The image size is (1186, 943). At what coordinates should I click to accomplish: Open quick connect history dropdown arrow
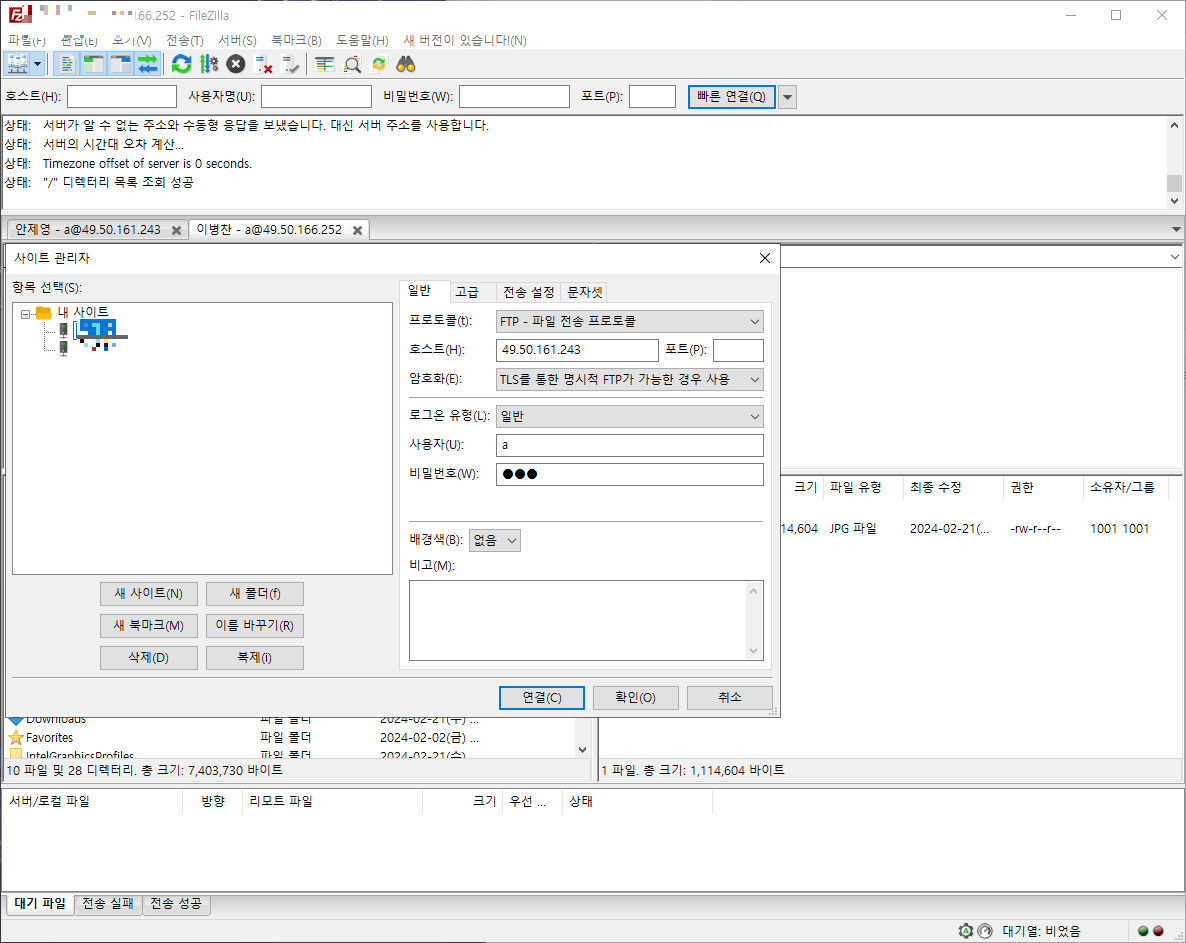(x=787, y=97)
